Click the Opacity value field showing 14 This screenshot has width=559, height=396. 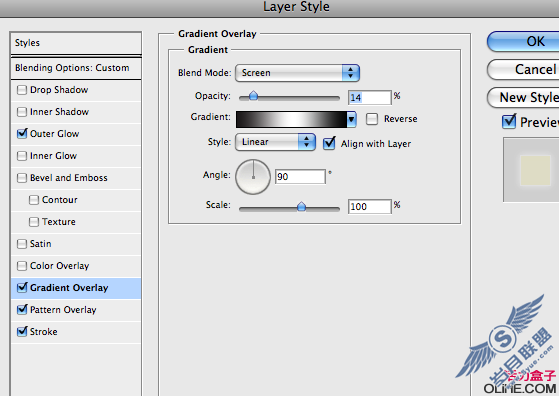(x=370, y=98)
